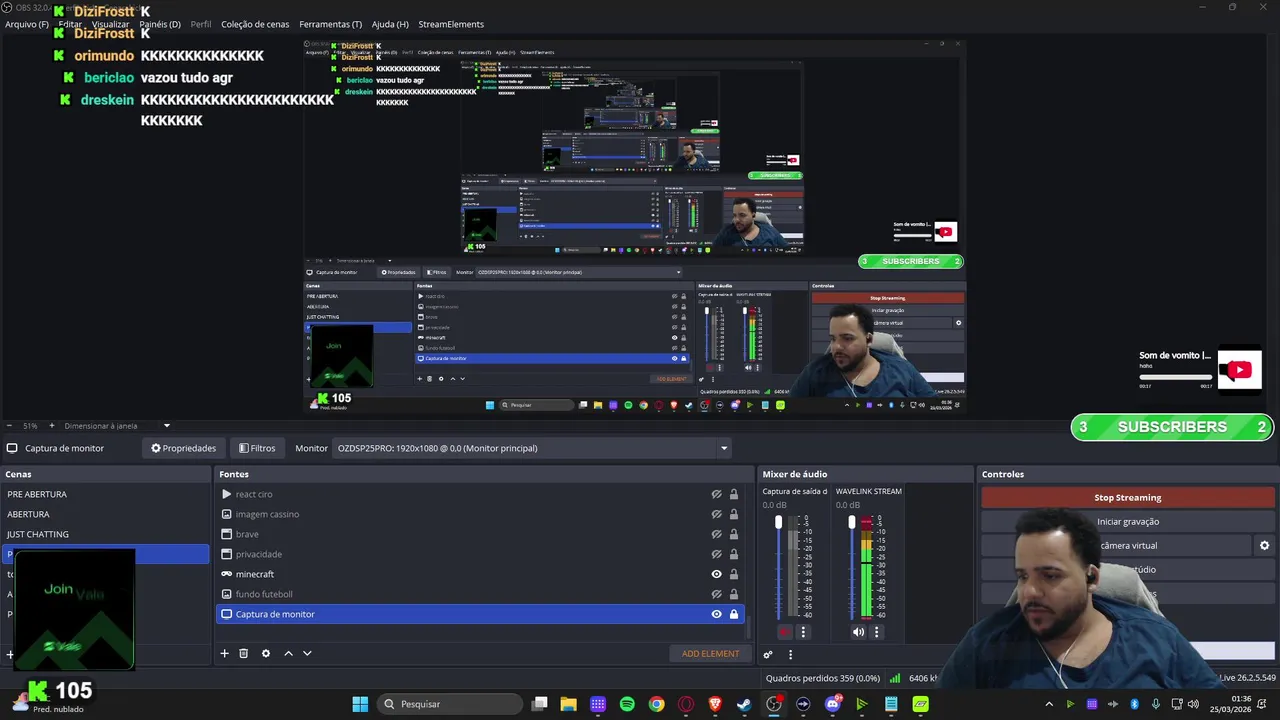Open Propriedades for the selected source
This screenshot has height=720, width=1280.
183,448
